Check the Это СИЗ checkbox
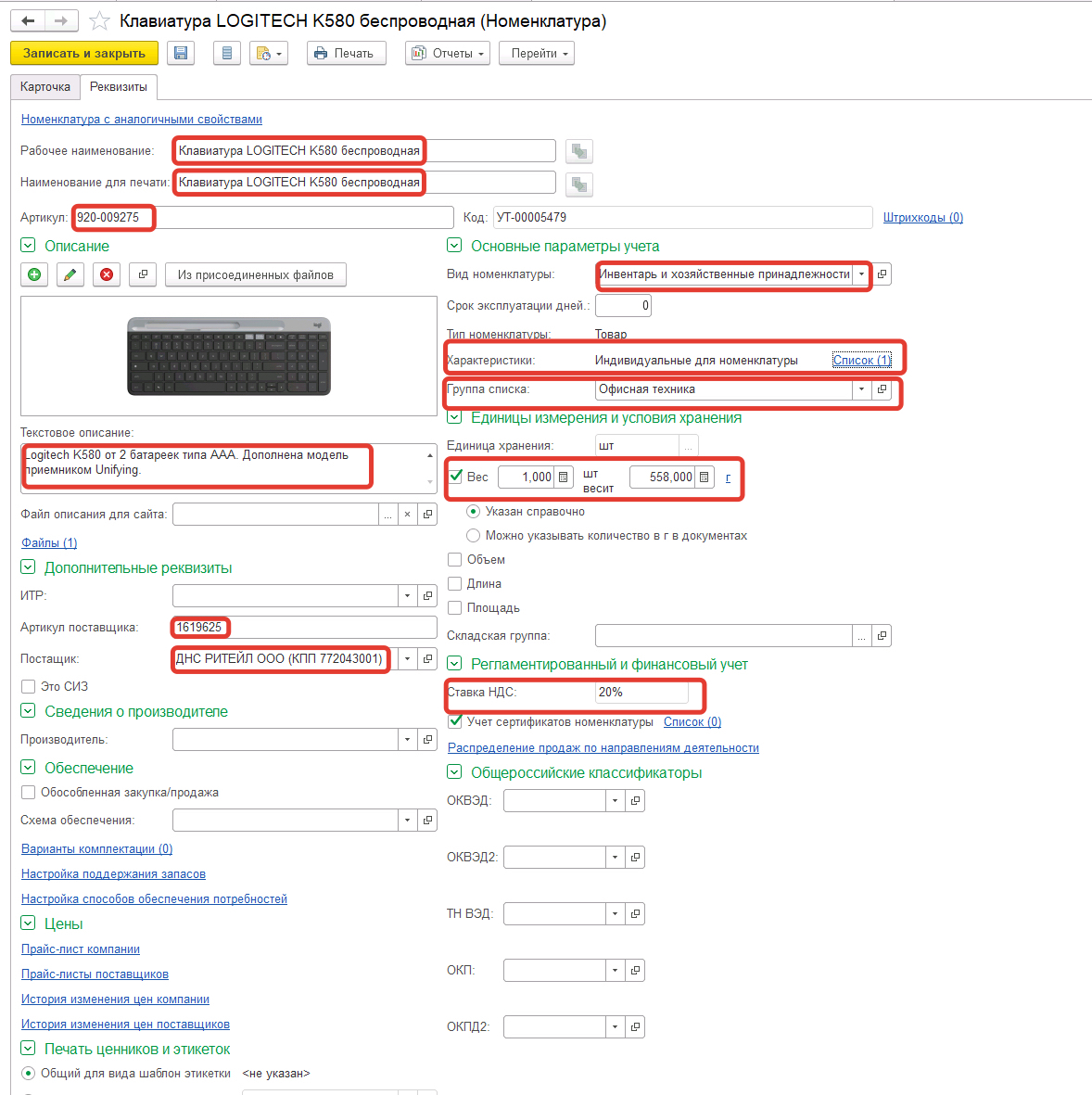 click(x=29, y=686)
